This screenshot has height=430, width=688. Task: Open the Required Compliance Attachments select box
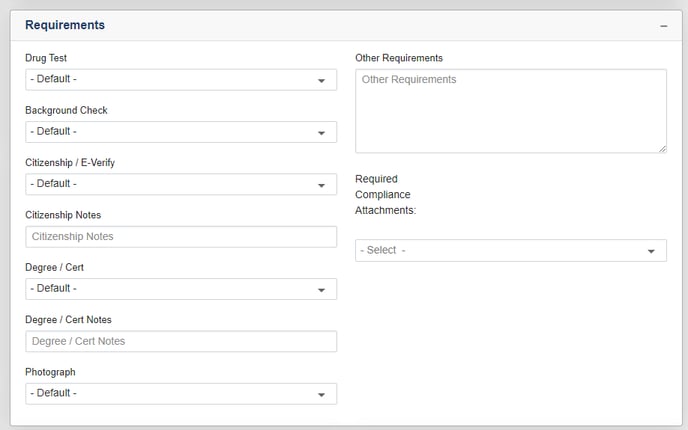(x=511, y=251)
